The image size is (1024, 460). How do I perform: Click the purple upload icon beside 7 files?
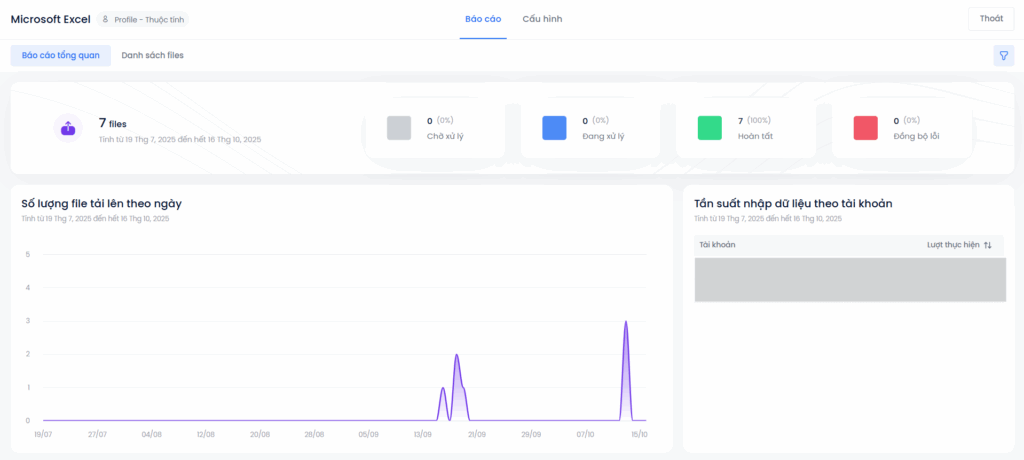tap(68, 128)
